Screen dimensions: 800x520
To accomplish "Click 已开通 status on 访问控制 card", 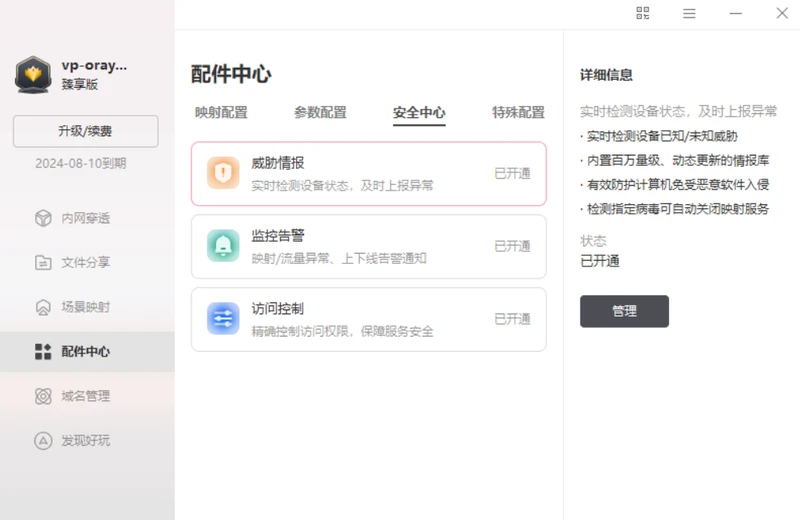I will (x=512, y=319).
